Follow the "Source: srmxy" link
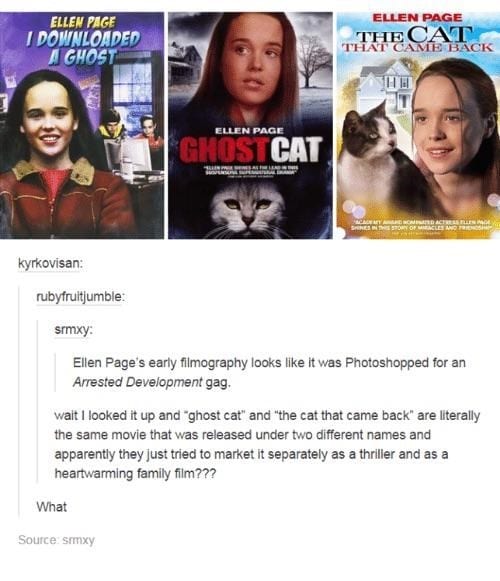This screenshot has height=581, width=500. click(x=56, y=540)
